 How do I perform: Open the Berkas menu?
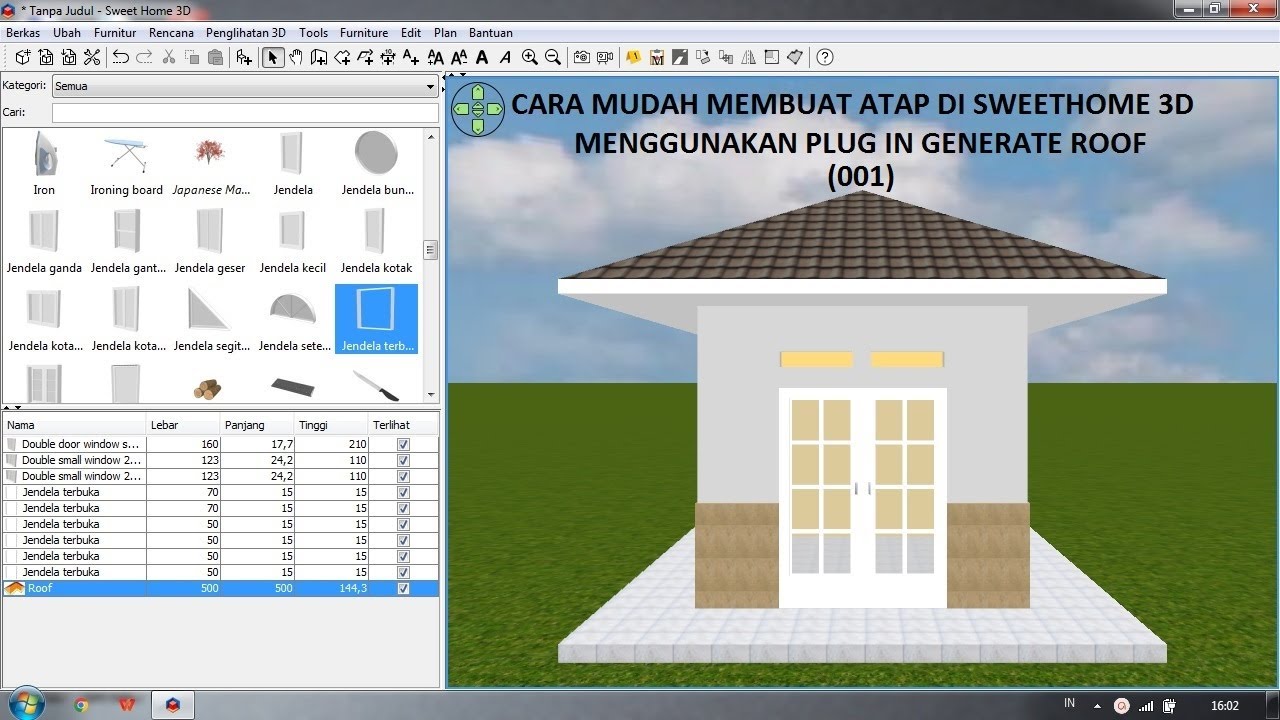[23, 32]
